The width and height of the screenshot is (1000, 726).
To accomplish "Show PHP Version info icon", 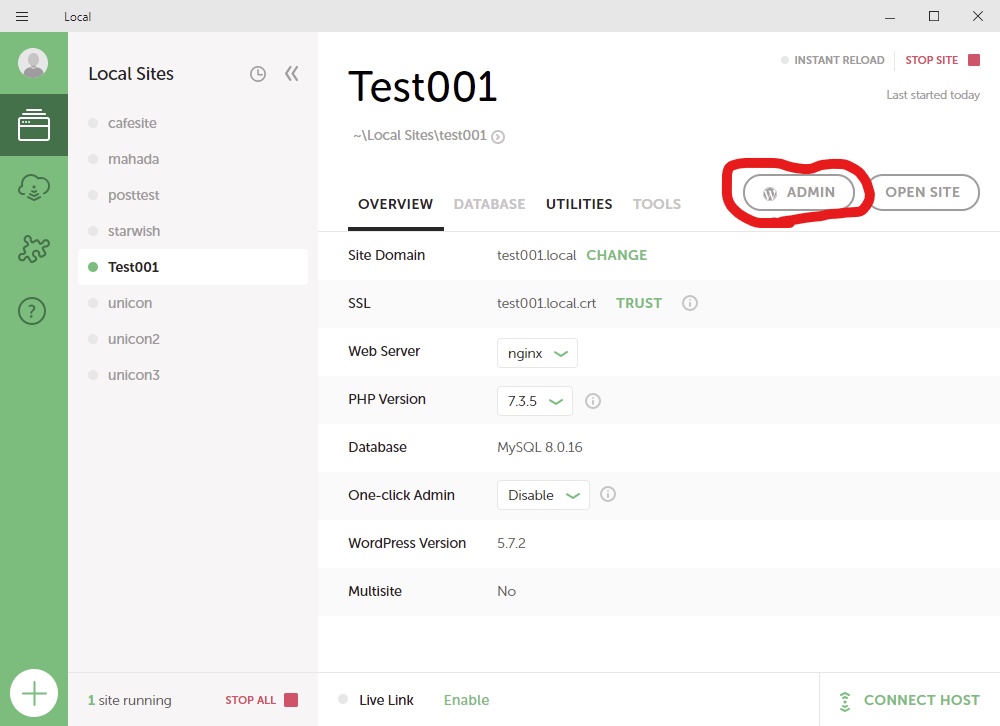I will click(x=592, y=401).
